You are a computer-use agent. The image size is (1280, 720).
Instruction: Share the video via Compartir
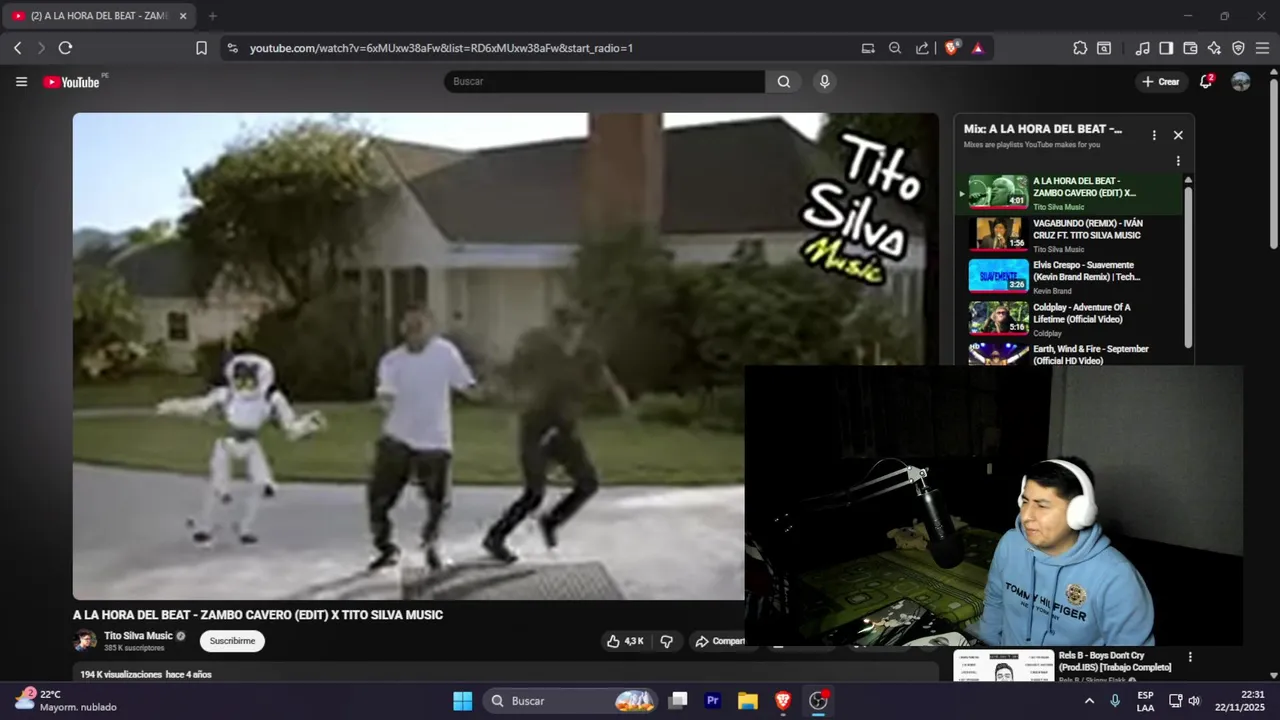click(720, 641)
